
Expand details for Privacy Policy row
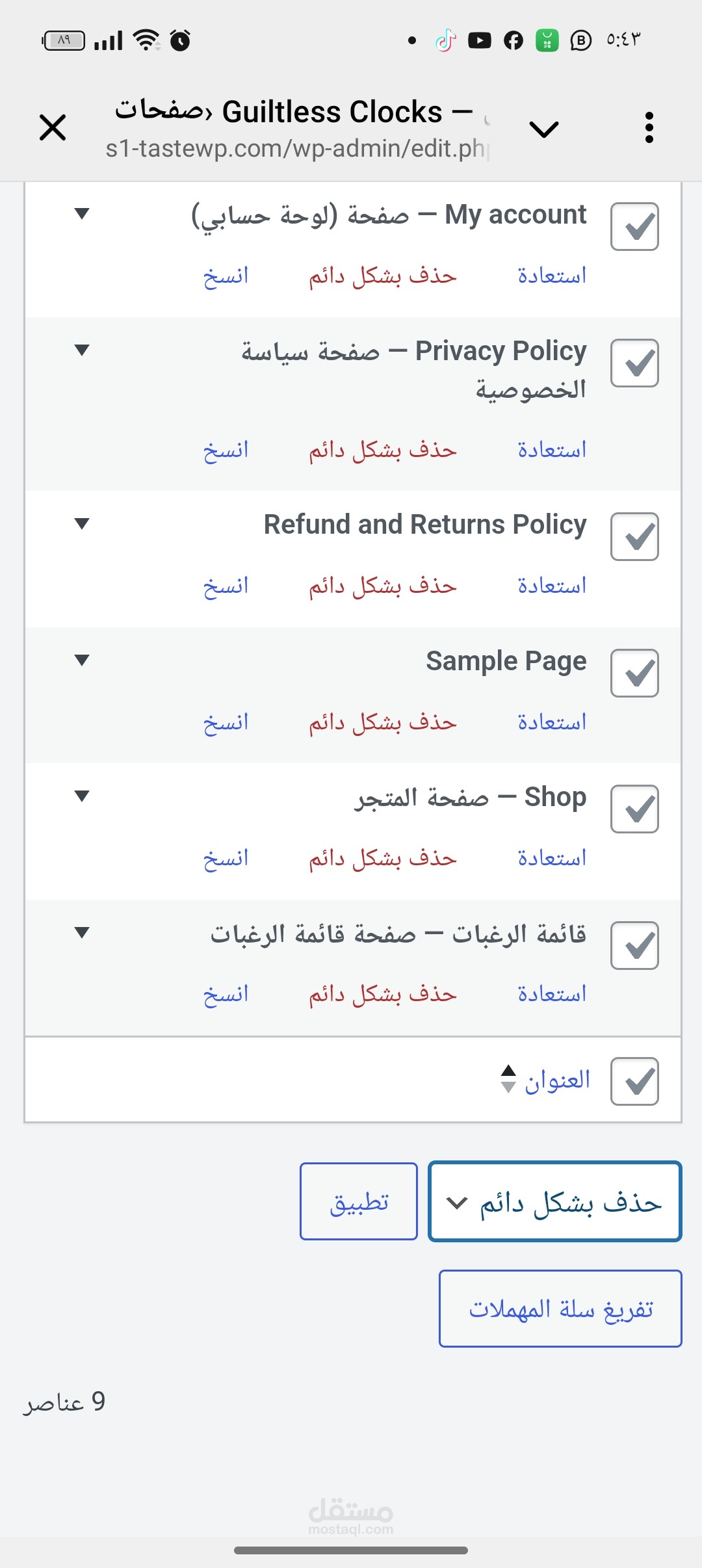(82, 350)
